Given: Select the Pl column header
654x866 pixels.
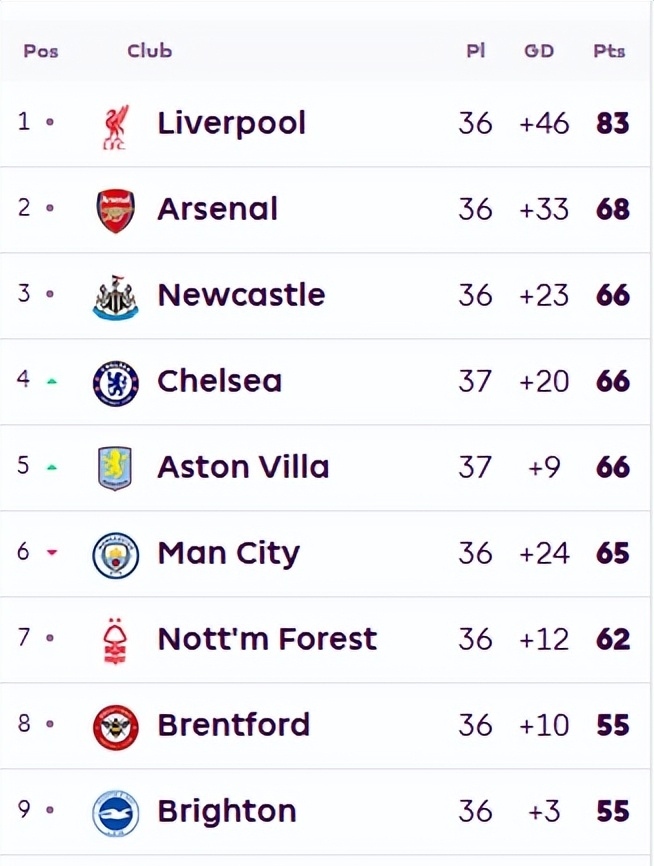Looking at the screenshot, I should click(476, 51).
